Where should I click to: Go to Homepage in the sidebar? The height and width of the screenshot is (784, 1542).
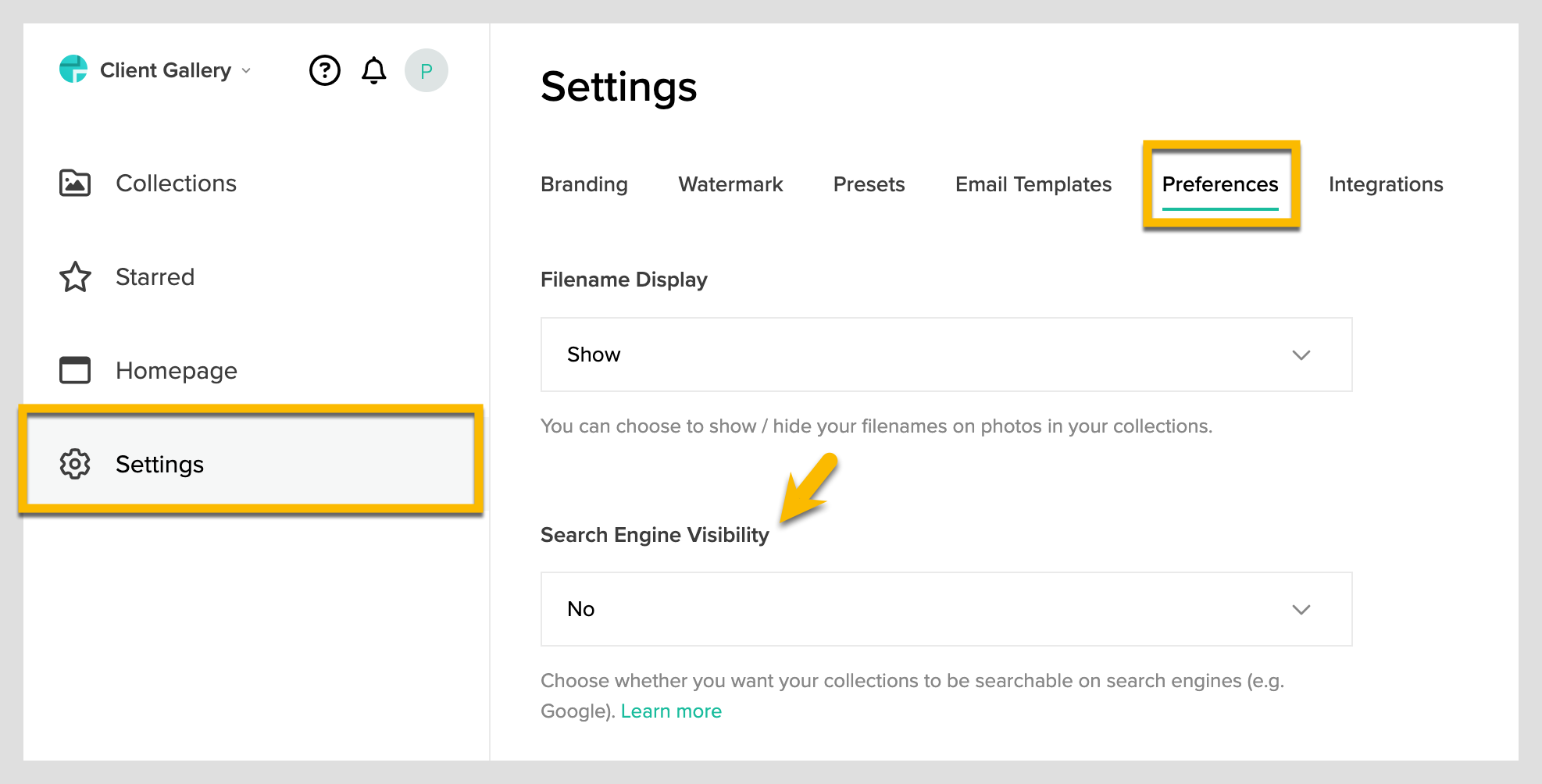tap(176, 370)
